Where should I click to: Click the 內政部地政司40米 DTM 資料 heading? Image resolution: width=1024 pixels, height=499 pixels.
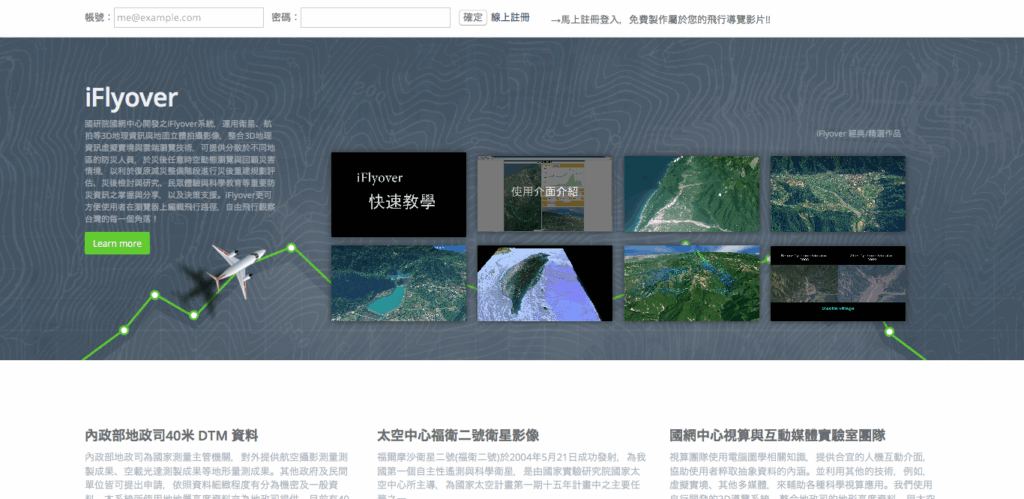171,436
